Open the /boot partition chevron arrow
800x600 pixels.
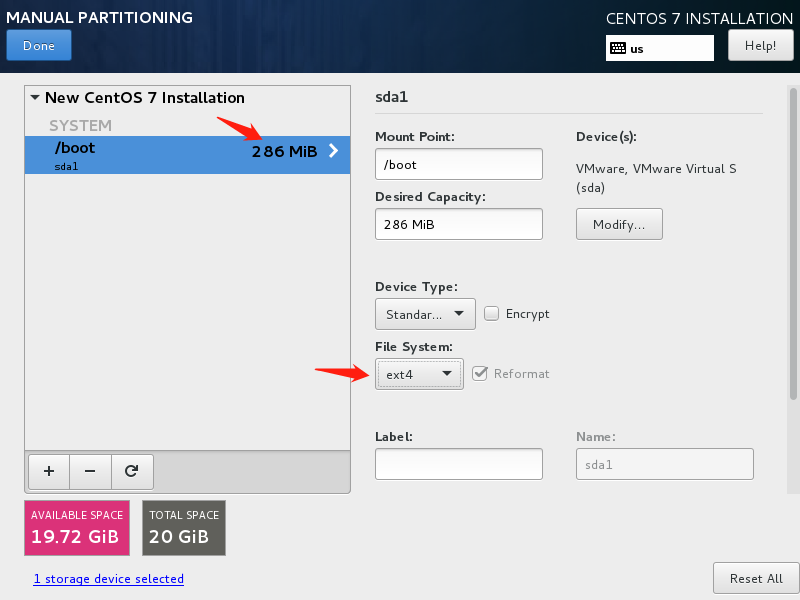(333, 151)
